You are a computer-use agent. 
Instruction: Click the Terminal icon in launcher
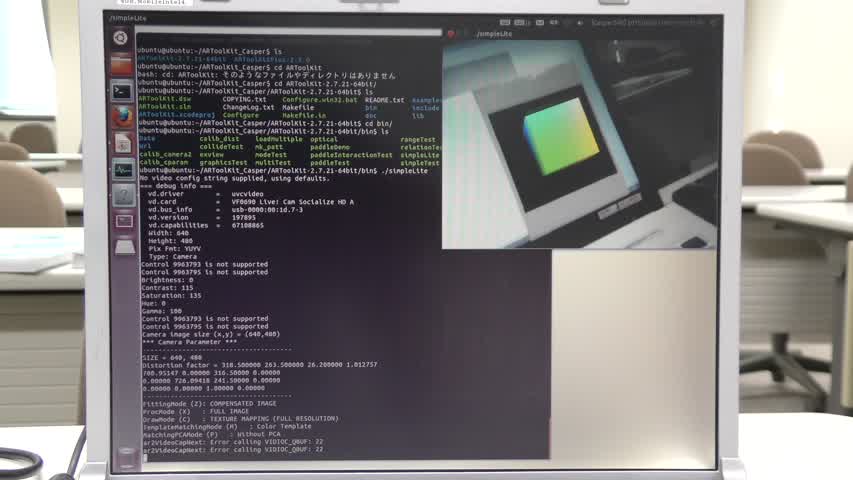(122, 91)
